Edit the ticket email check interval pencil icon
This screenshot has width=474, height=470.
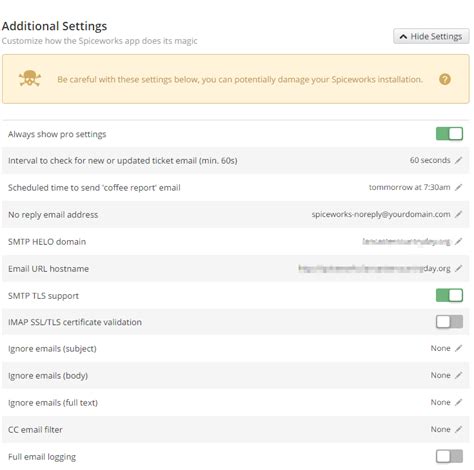pos(459,160)
